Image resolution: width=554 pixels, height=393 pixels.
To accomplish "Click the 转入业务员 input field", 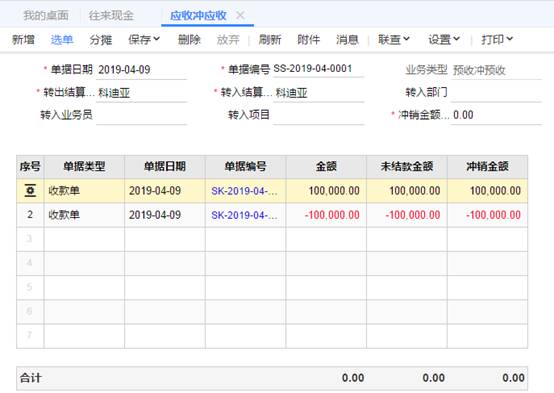I will tap(141, 115).
